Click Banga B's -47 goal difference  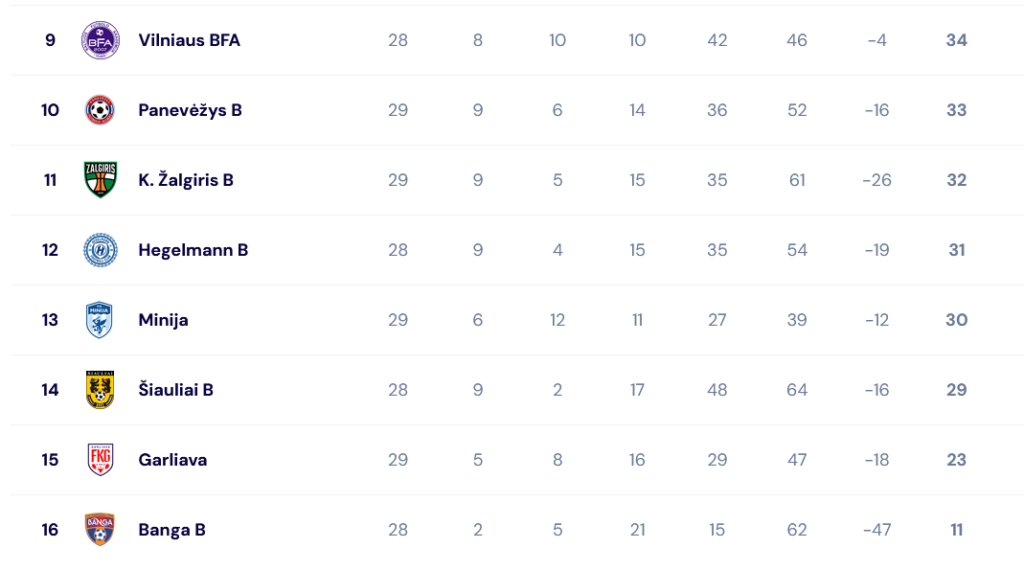tap(877, 529)
